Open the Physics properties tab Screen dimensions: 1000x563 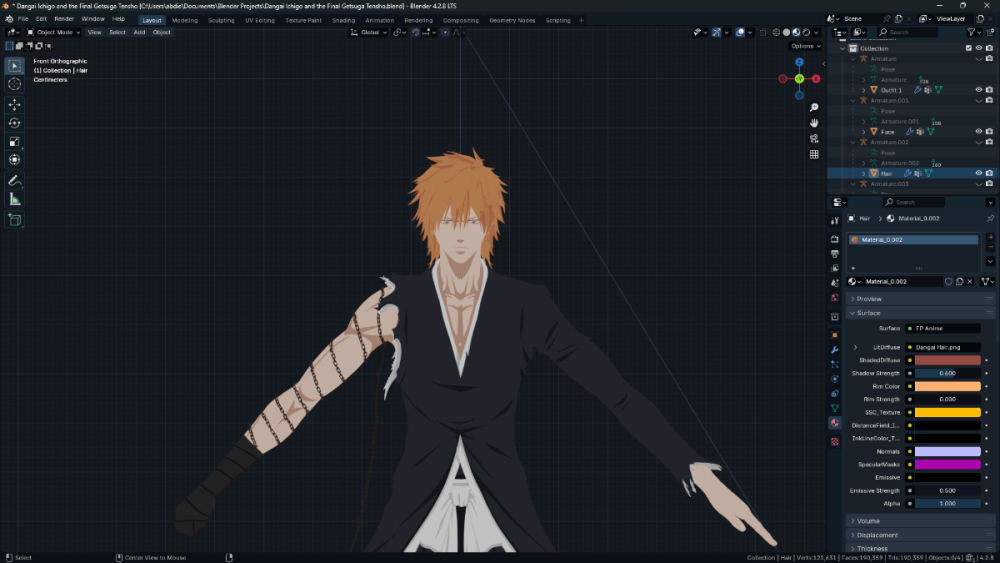(x=835, y=379)
